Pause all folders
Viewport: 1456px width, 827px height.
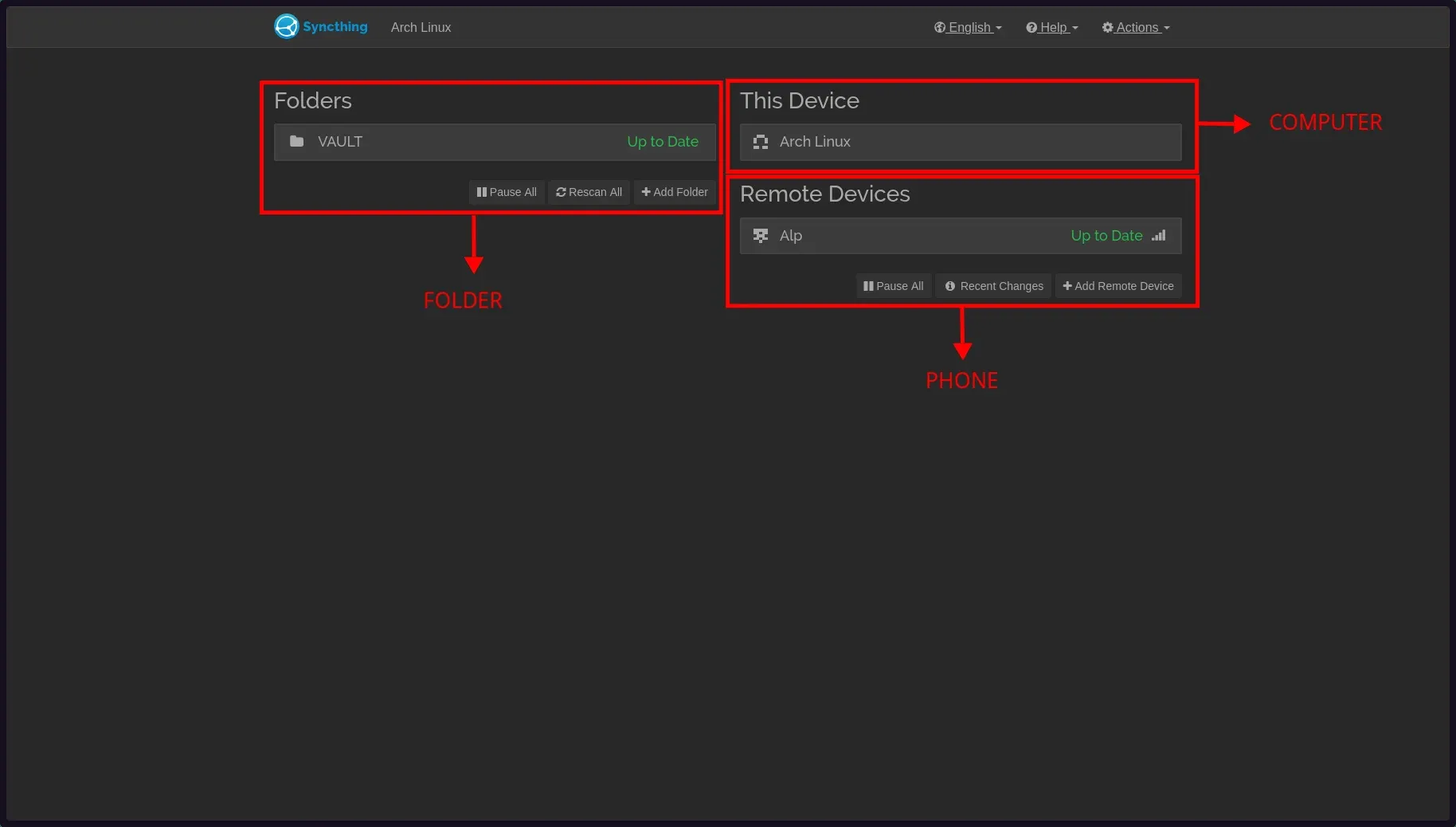[507, 192]
